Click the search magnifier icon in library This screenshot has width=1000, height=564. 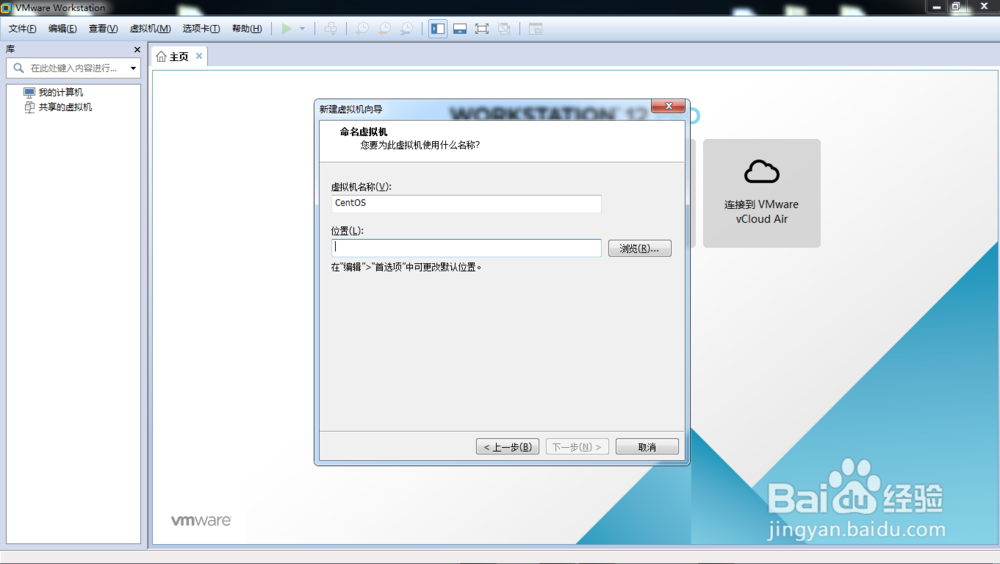18,68
